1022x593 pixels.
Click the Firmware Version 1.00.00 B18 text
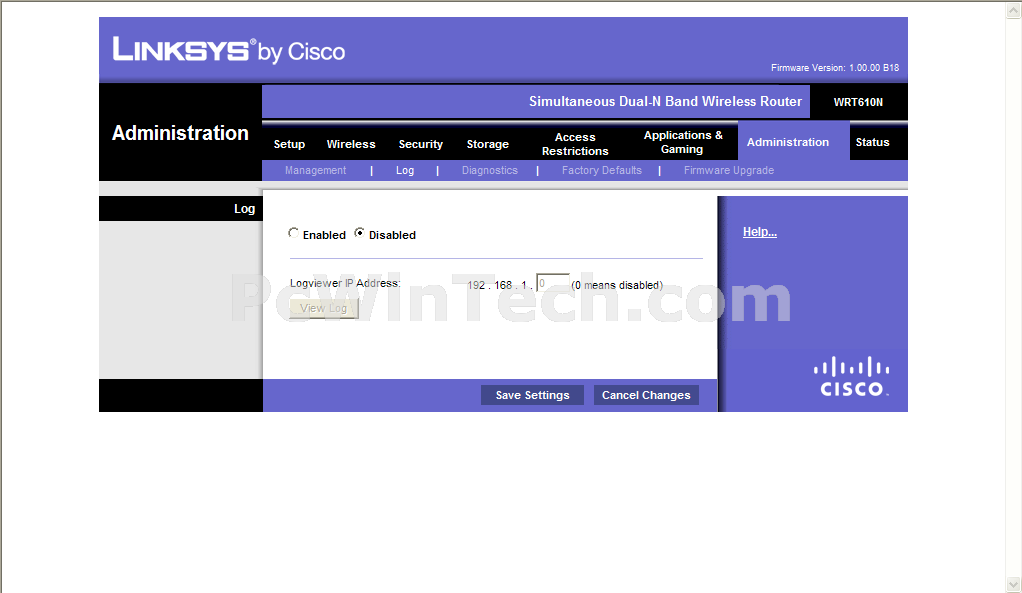(x=835, y=68)
